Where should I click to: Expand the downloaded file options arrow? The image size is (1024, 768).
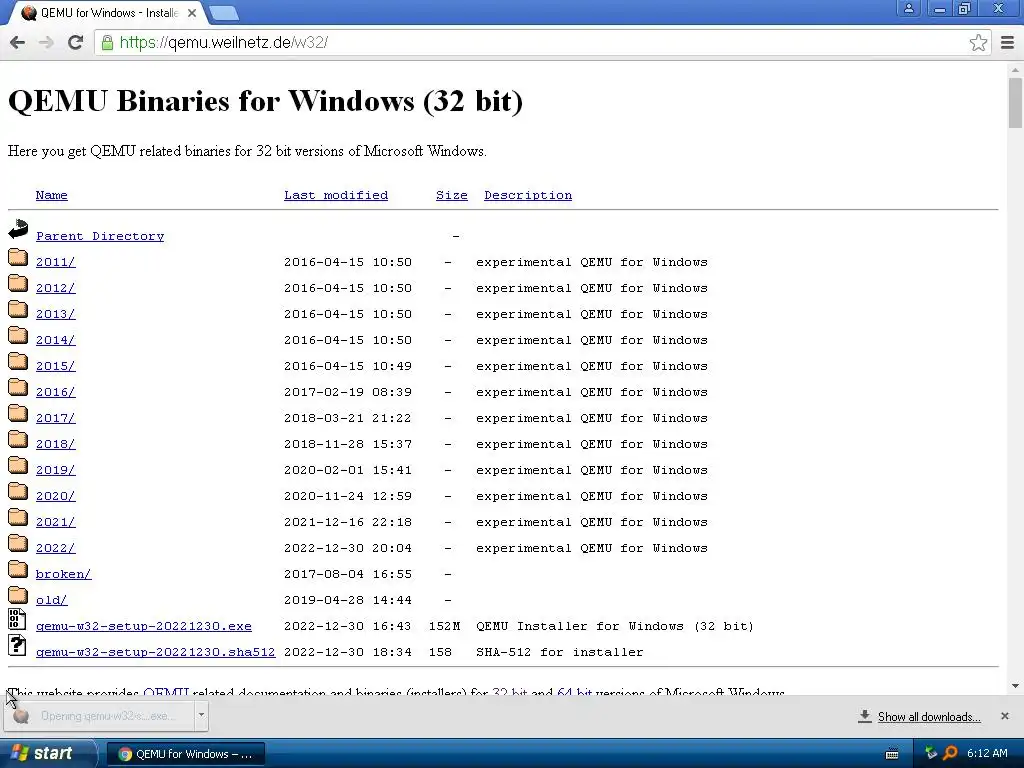[201, 714]
